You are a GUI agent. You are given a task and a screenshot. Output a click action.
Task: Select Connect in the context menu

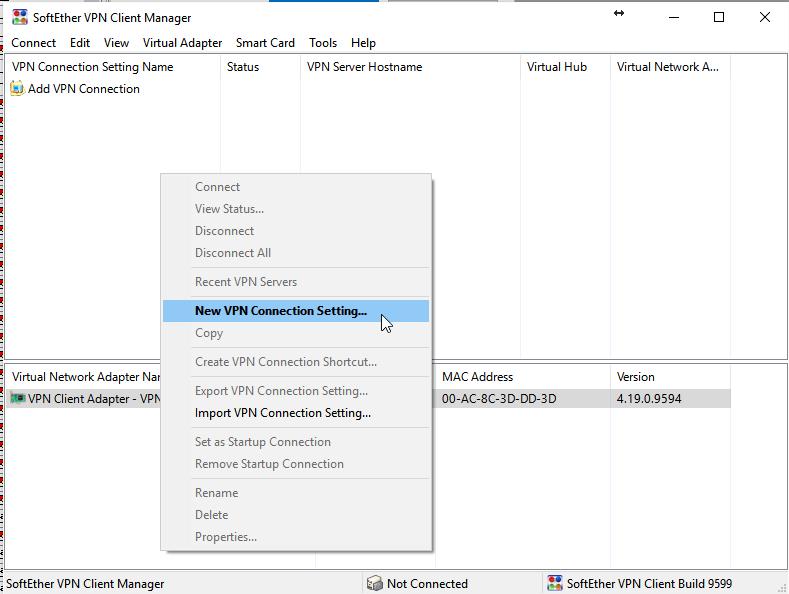click(x=296, y=187)
